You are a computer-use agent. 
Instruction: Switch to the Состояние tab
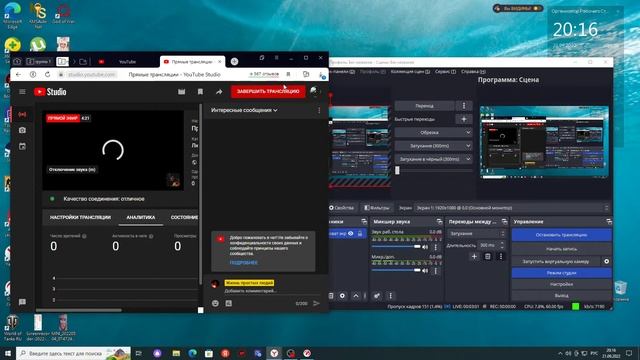pos(184,218)
